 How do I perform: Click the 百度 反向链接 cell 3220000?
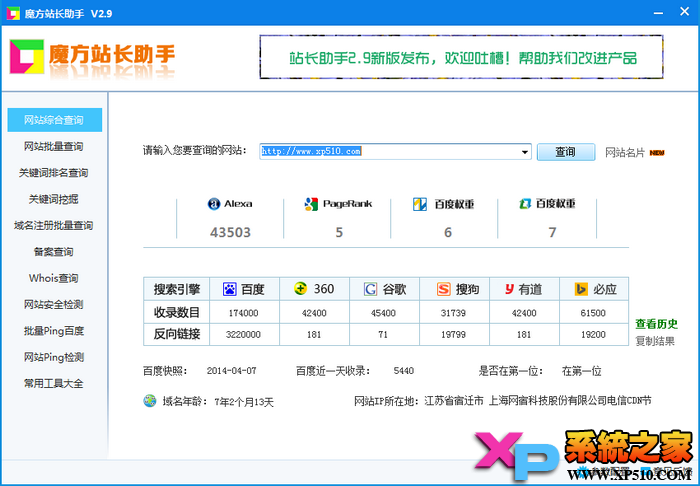(243, 334)
